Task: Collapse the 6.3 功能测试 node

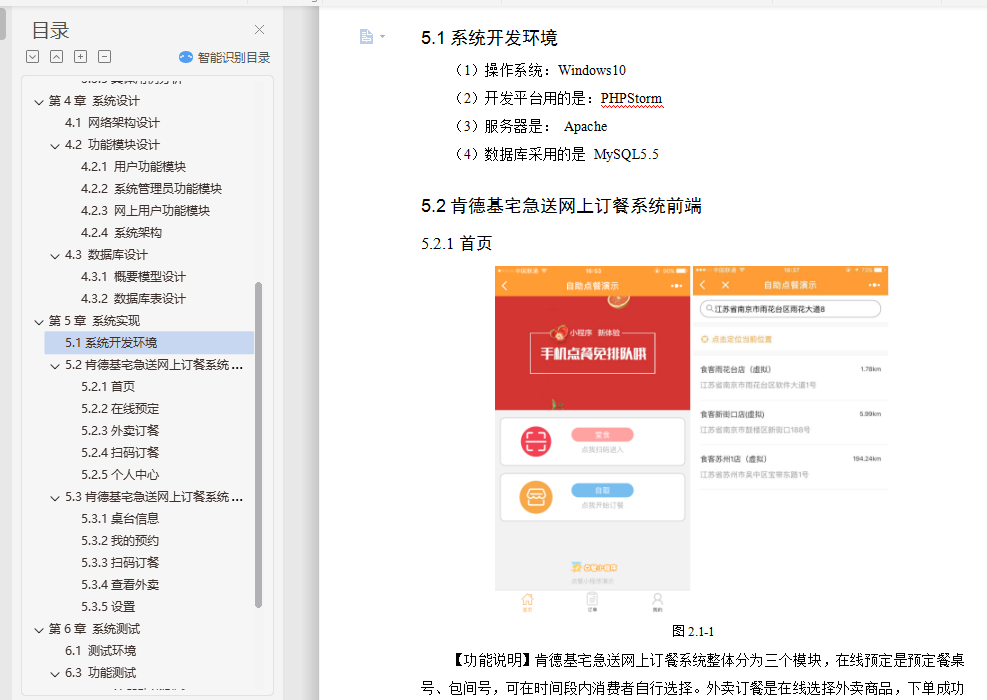Action: click(55, 674)
